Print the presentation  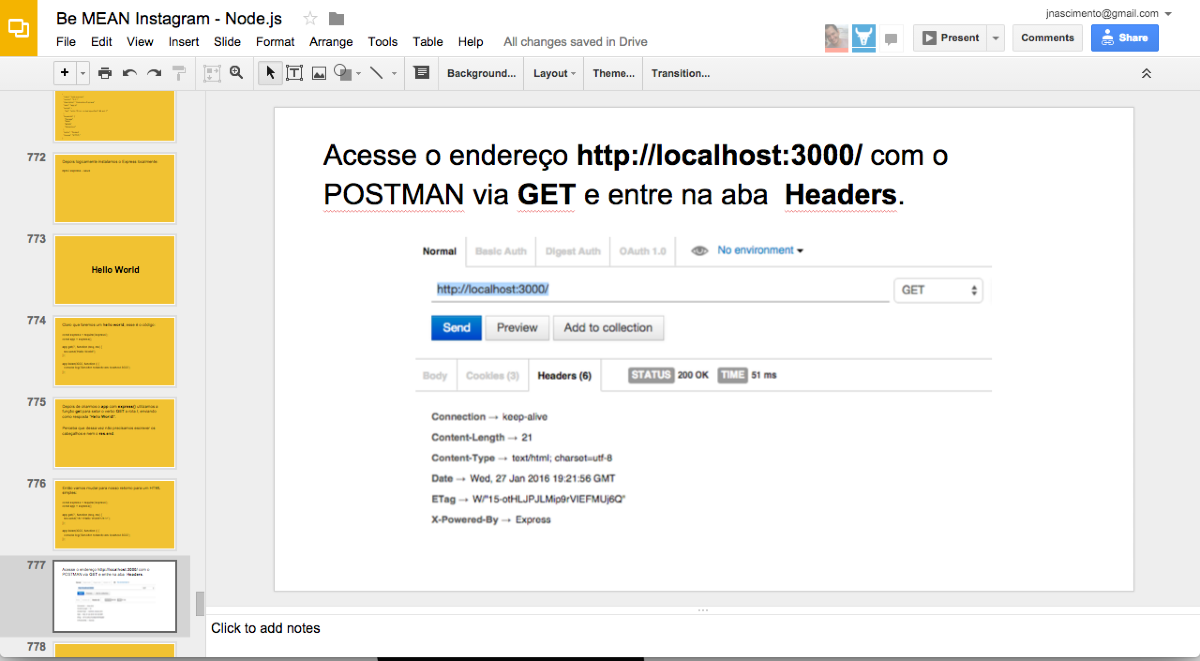(x=105, y=73)
